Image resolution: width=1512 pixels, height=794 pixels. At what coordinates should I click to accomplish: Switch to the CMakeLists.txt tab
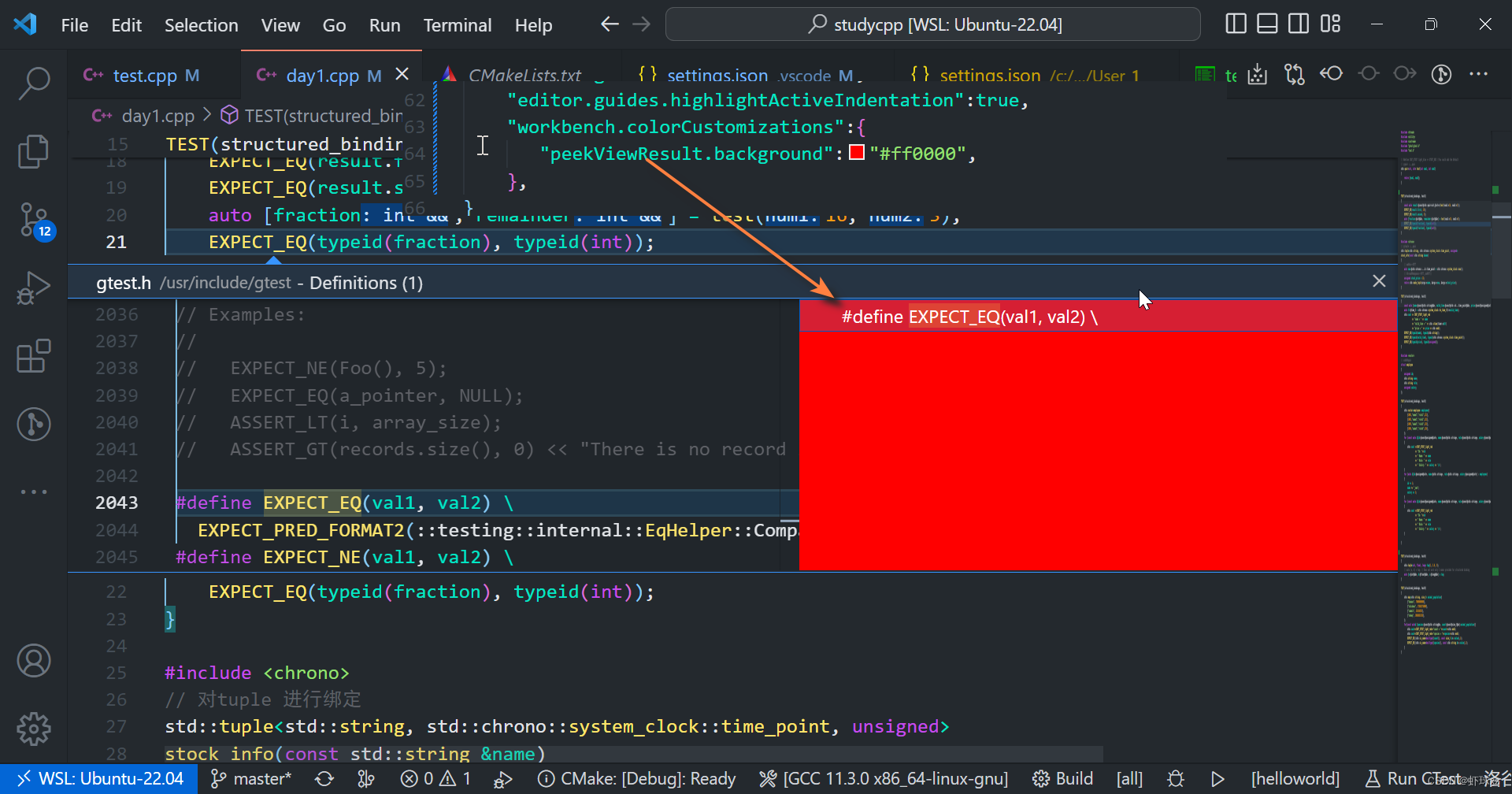coord(524,76)
